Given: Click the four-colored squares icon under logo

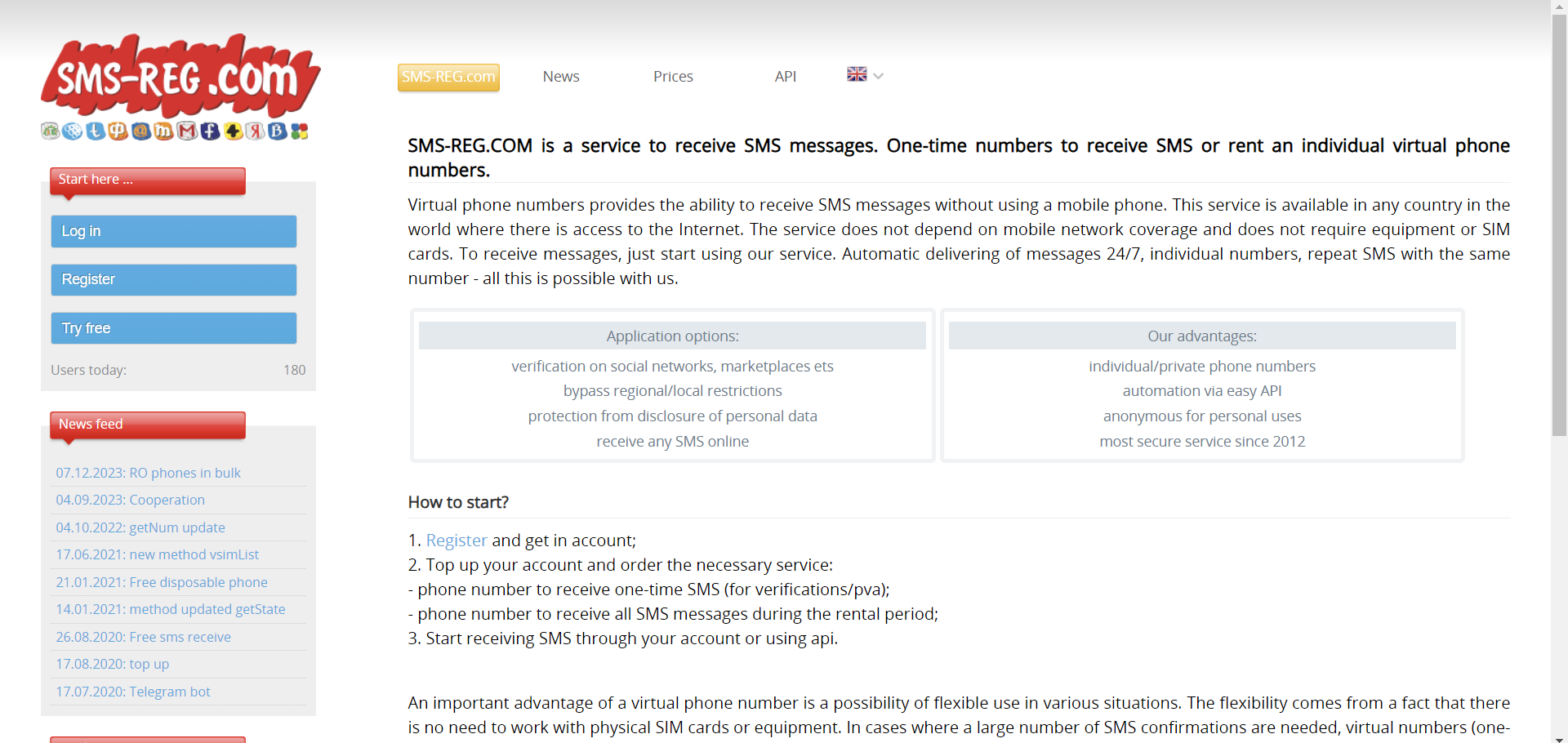Looking at the screenshot, I should coord(300,131).
